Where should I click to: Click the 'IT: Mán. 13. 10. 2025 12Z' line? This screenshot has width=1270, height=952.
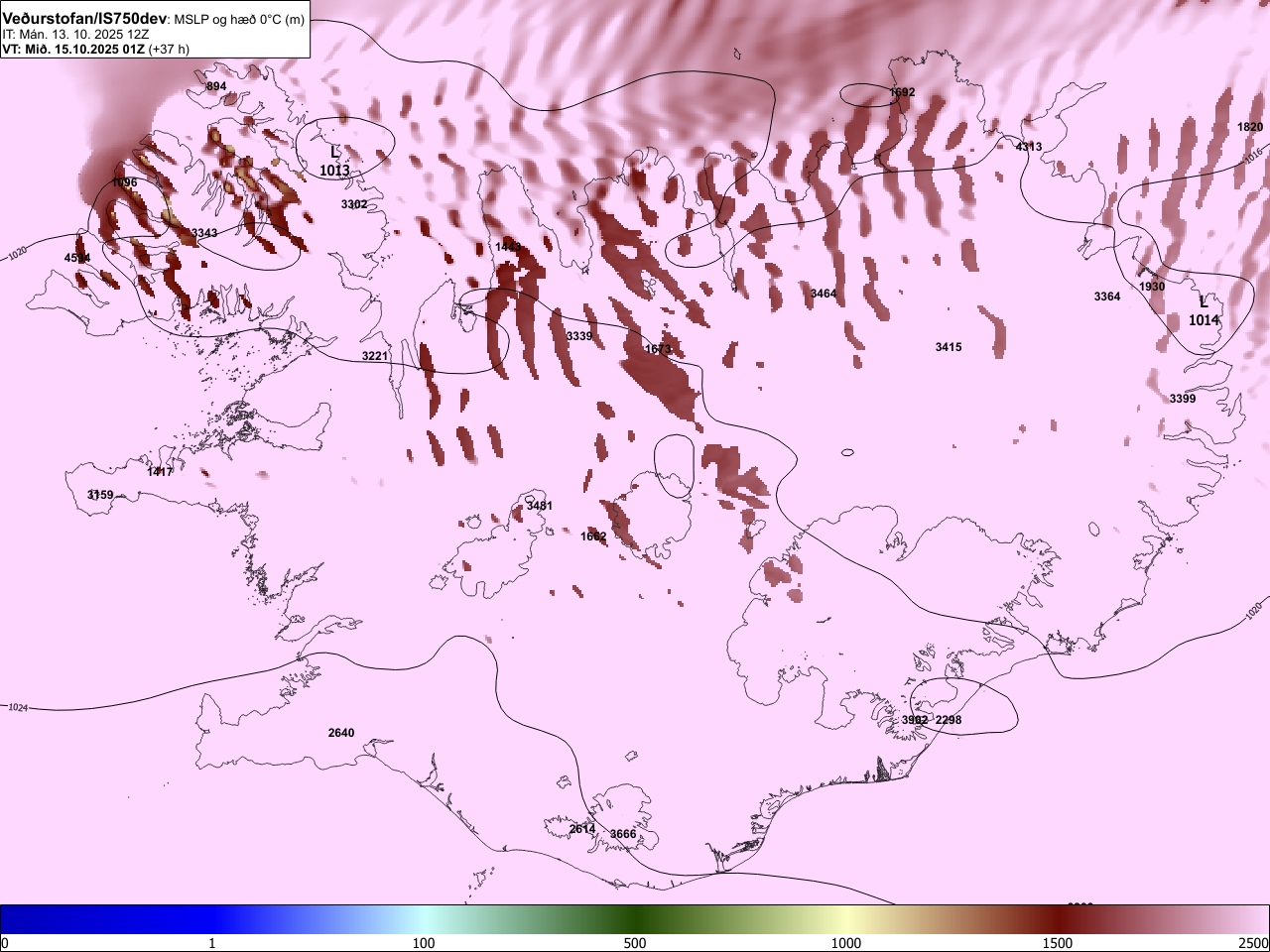coord(76,34)
